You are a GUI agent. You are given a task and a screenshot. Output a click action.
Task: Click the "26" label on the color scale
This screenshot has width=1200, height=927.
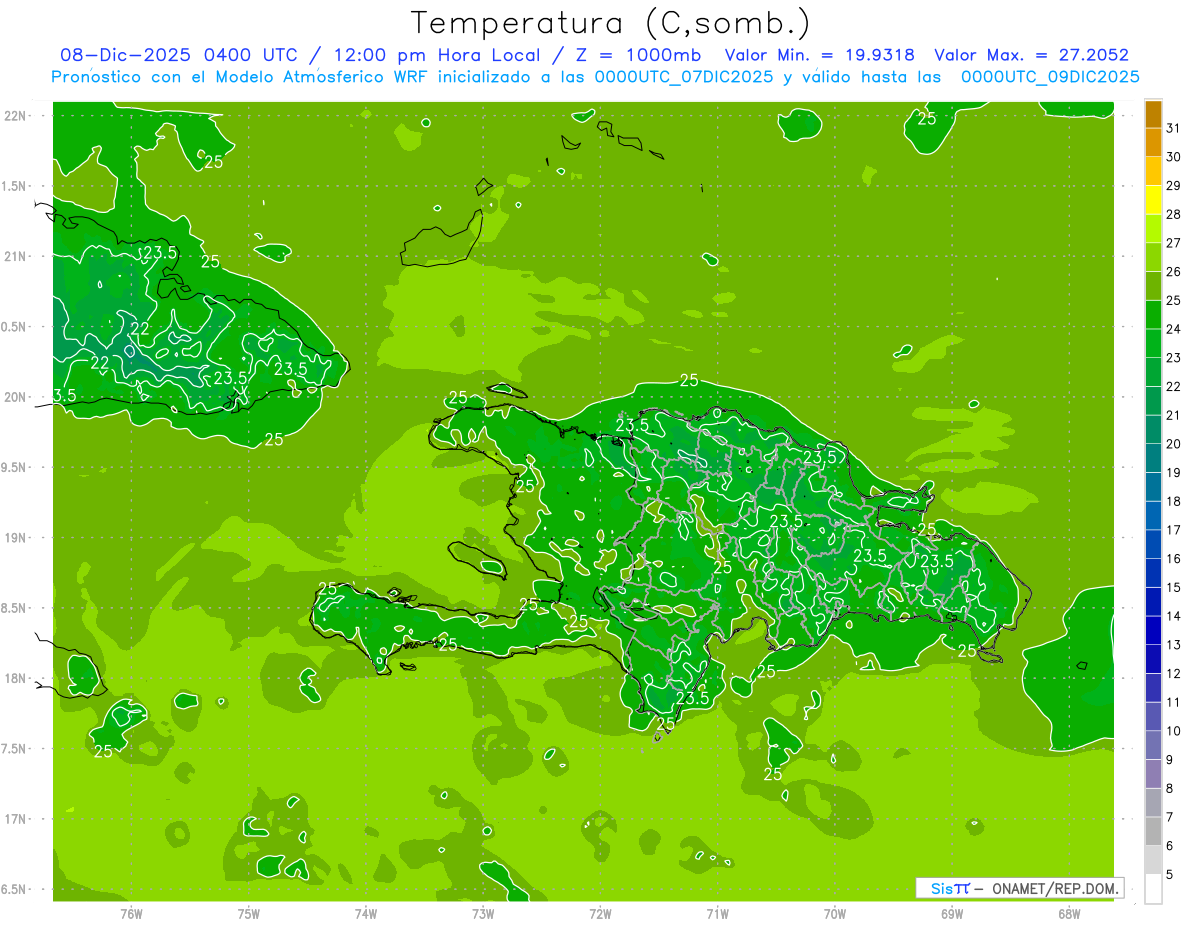tap(1174, 272)
